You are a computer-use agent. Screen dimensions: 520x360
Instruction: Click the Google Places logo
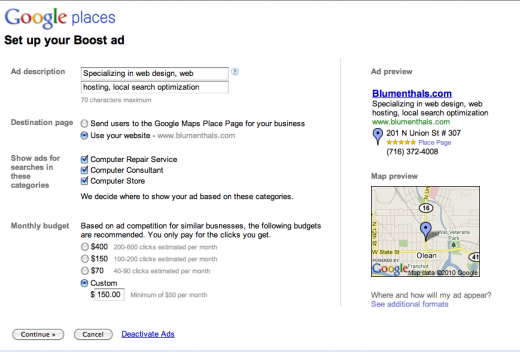tap(60, 17)
